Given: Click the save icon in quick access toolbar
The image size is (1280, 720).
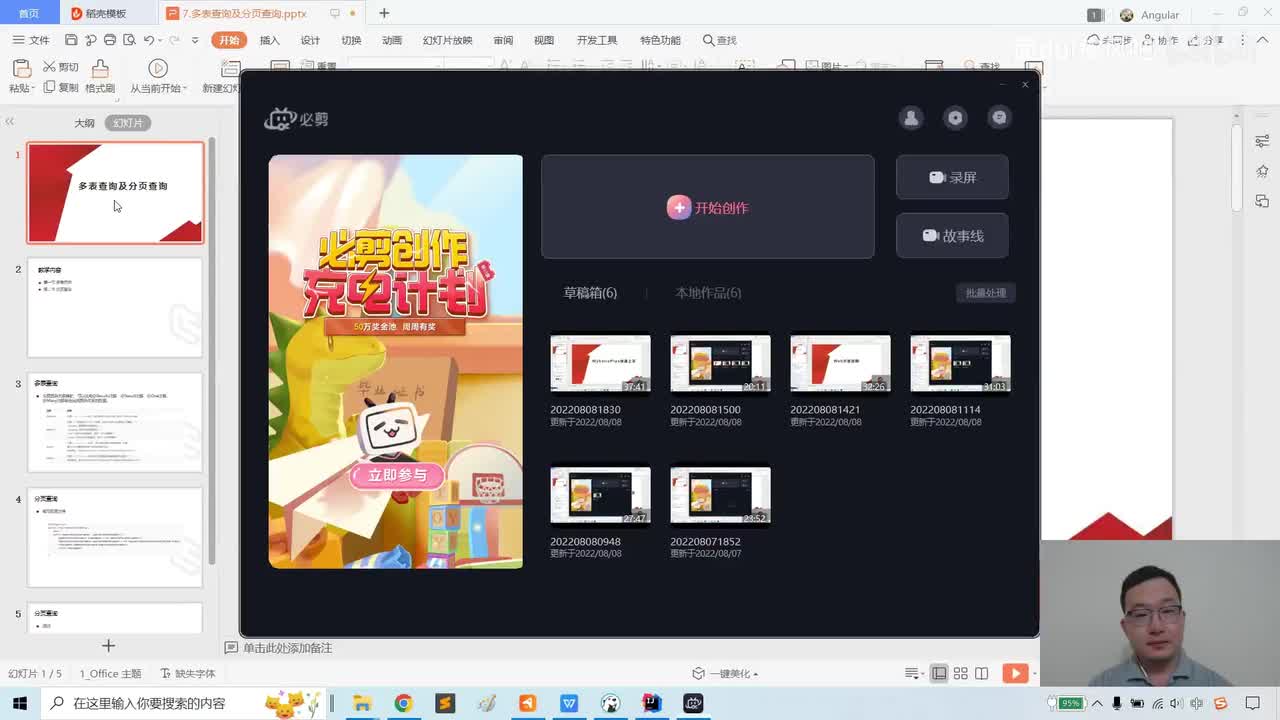Looking at the screenshot, I should tap(71, 40).
